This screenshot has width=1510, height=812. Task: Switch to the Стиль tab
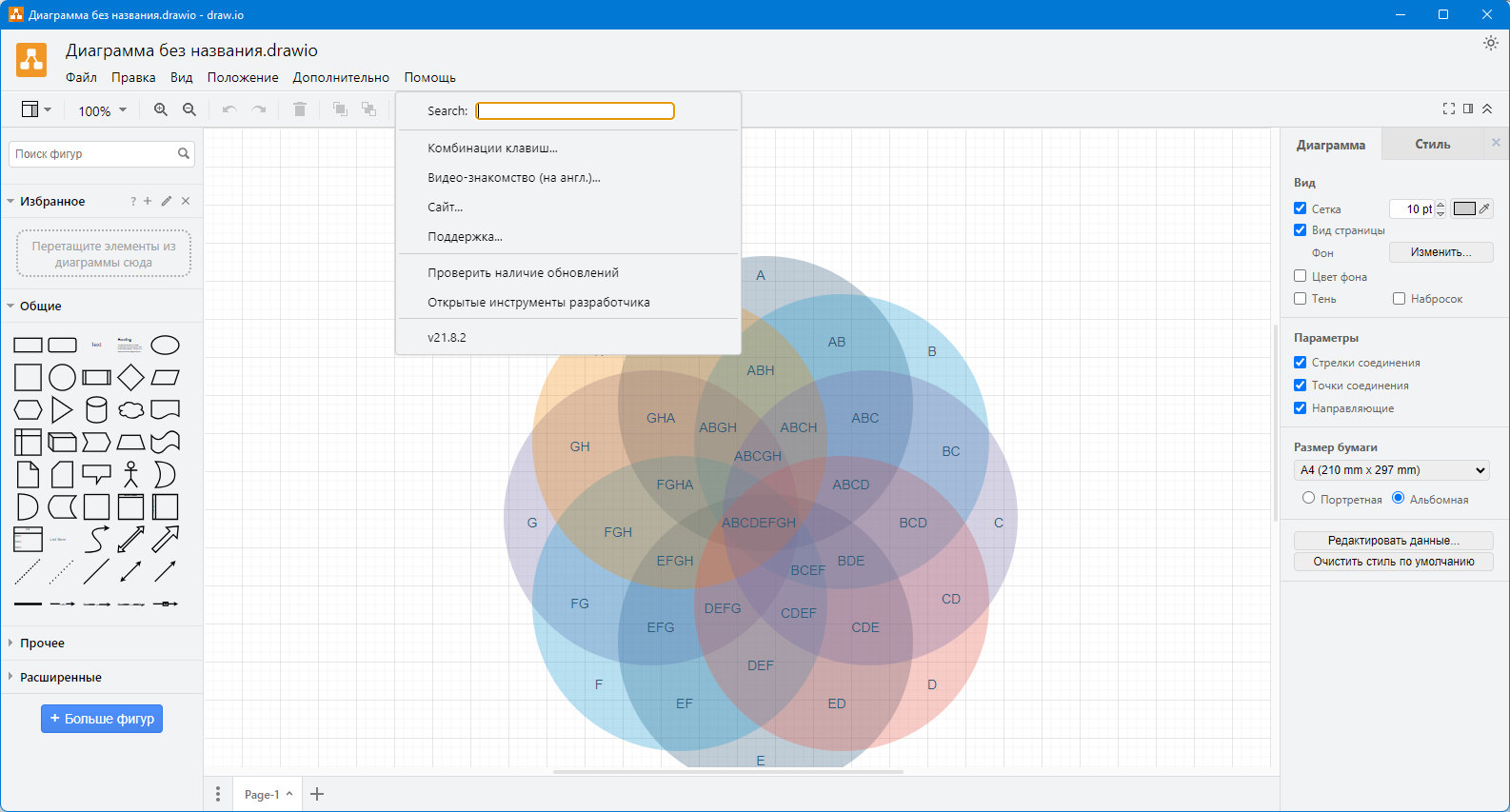click(x=1432, y=145)
